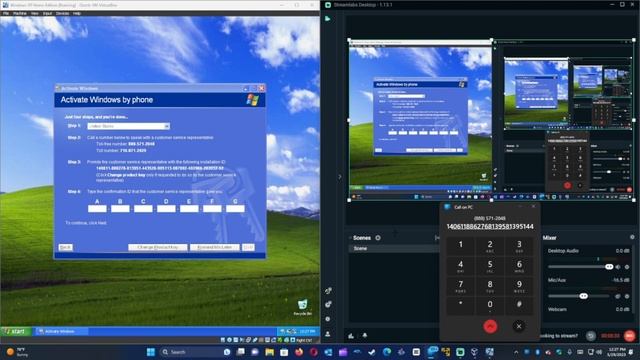Open the weather widget in the taskbar
640x360 pixels.
pyautogui.click(x=16, y=352)
